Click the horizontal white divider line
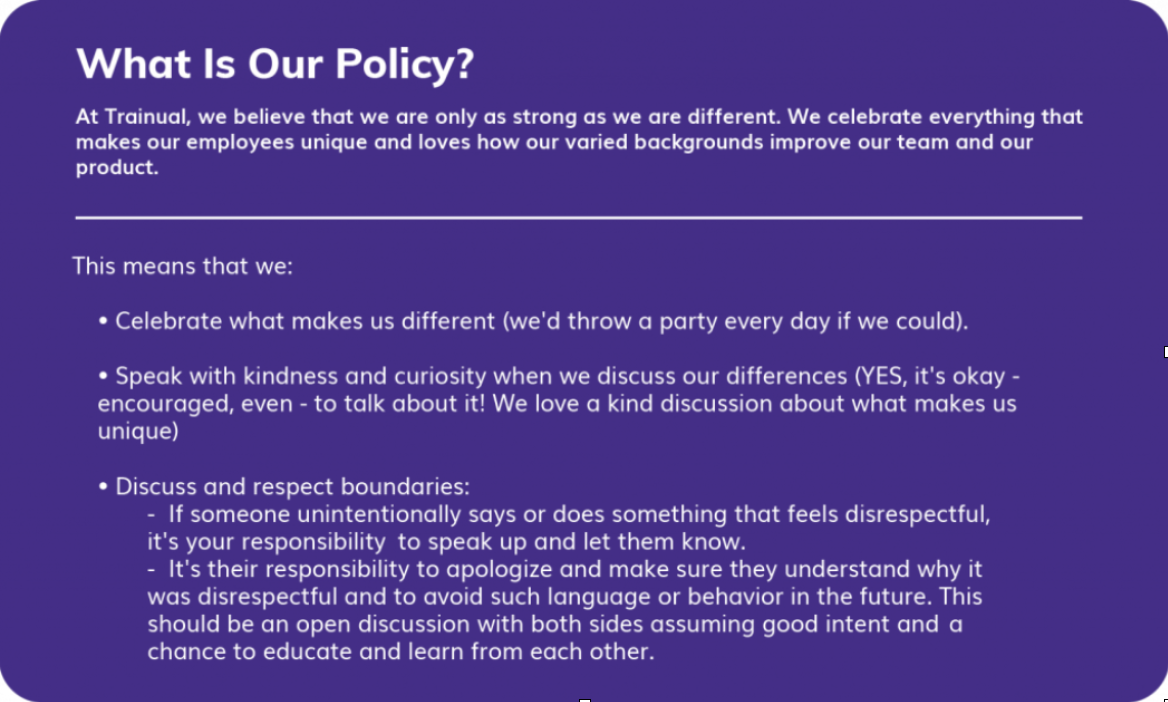 (x=578, y=217)
